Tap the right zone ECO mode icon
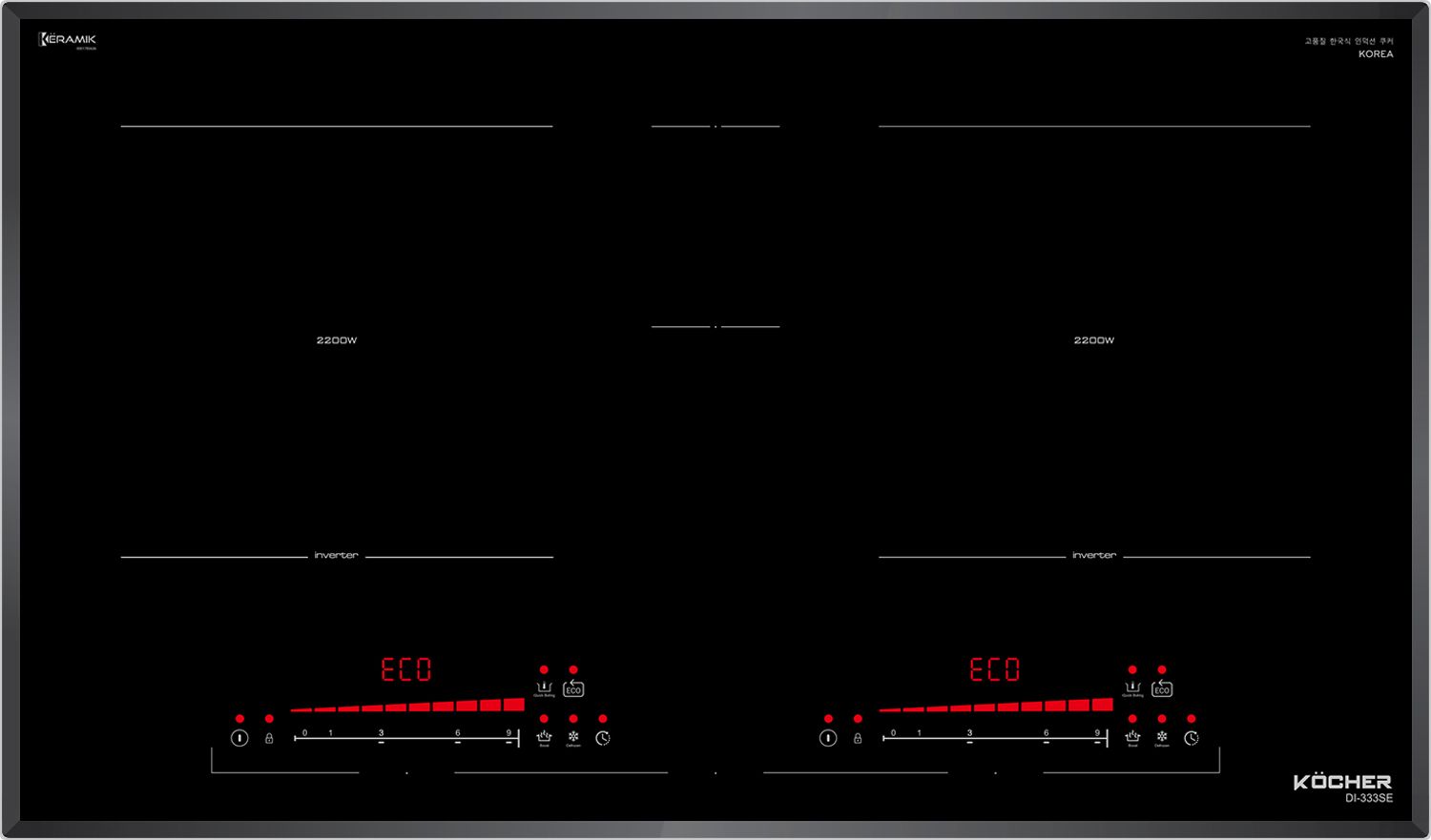This screenshot has height=840, width=1431. pos(1162,688)
